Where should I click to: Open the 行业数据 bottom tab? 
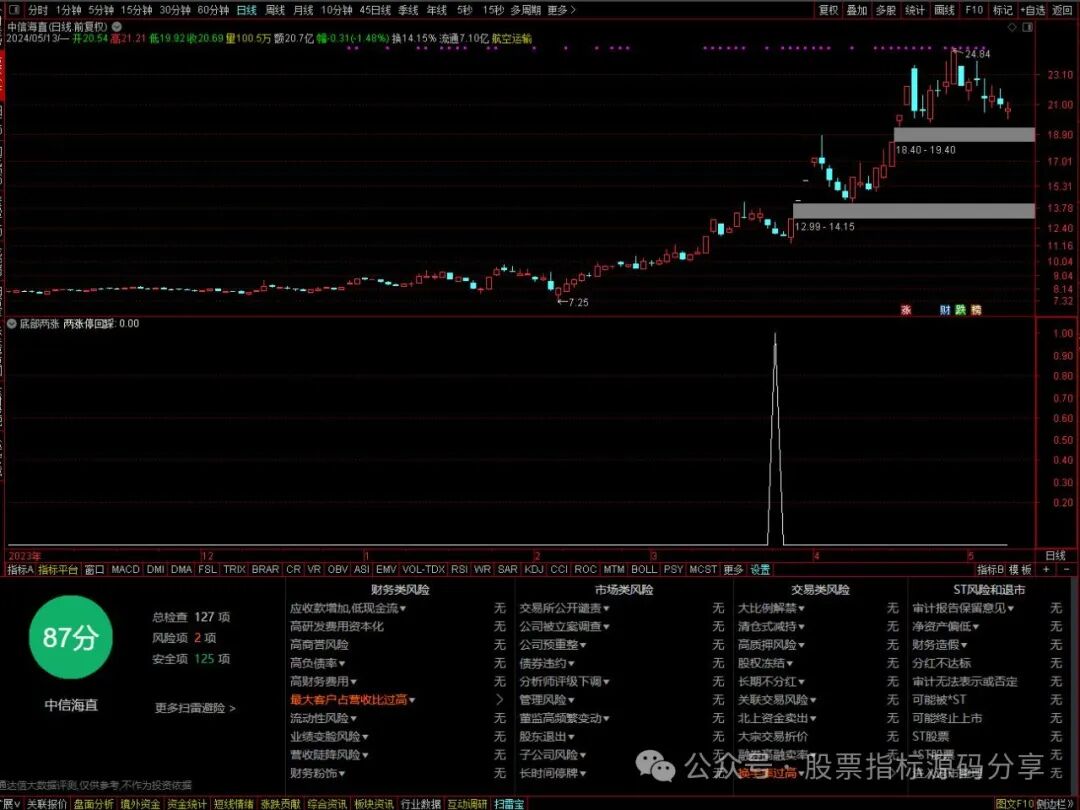point(420,804)
